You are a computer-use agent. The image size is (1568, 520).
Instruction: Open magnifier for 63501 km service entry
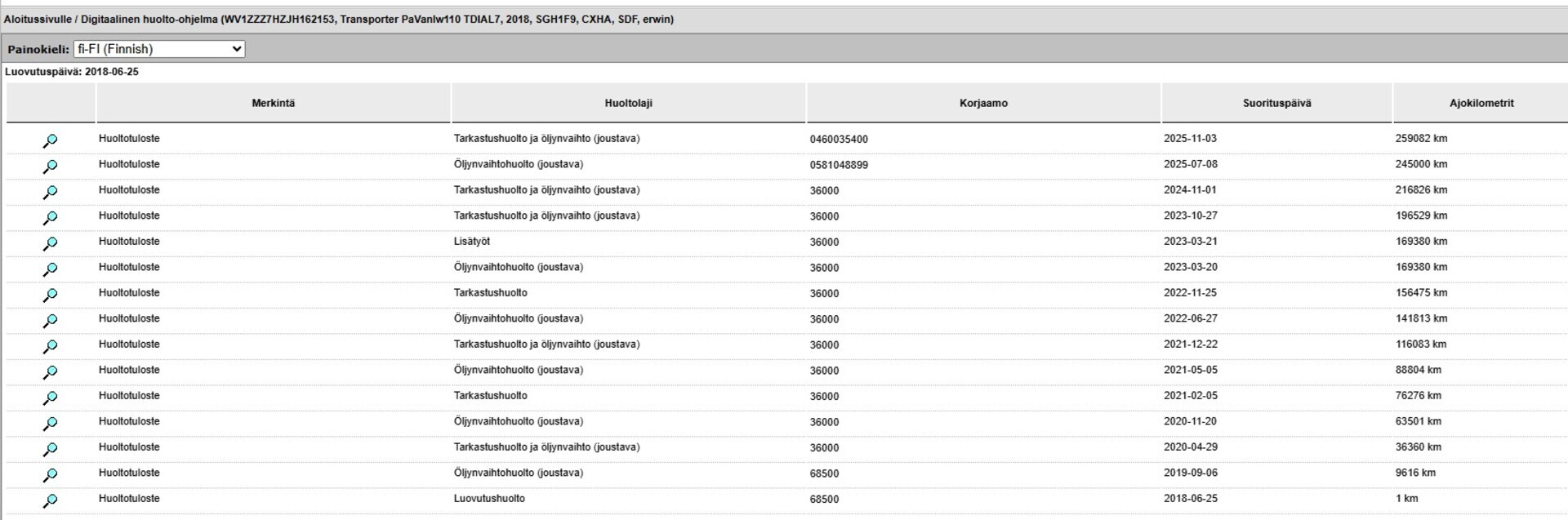coord(50,424)
